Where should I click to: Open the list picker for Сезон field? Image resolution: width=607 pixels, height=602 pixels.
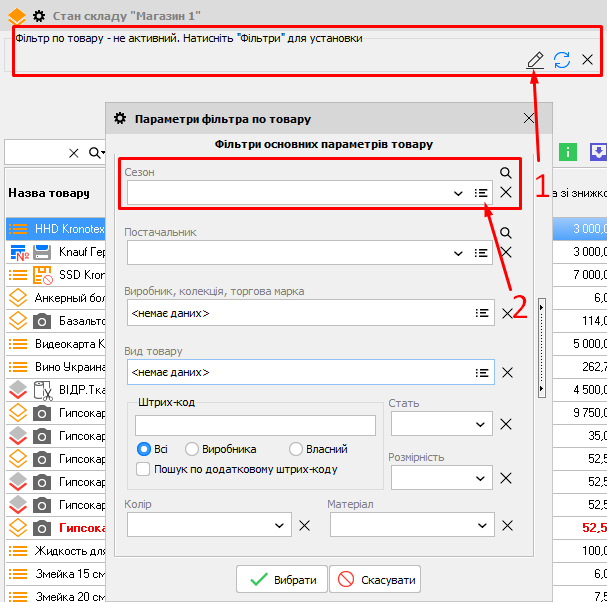click(482, 193)
